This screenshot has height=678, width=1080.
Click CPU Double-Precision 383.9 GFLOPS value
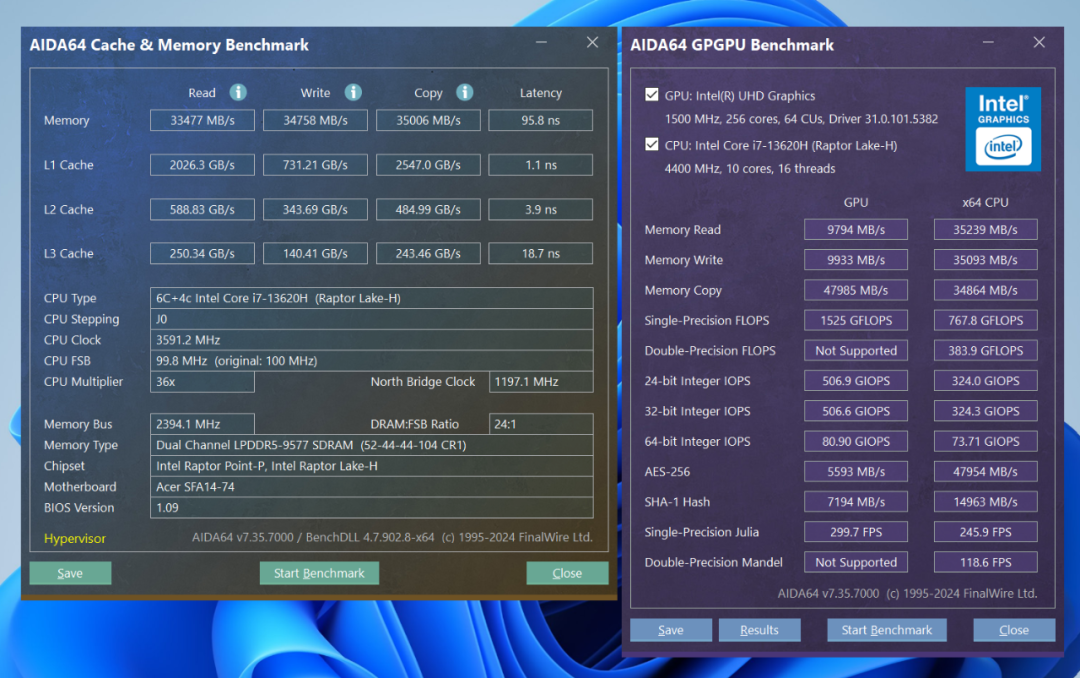(x=986, y=351)
